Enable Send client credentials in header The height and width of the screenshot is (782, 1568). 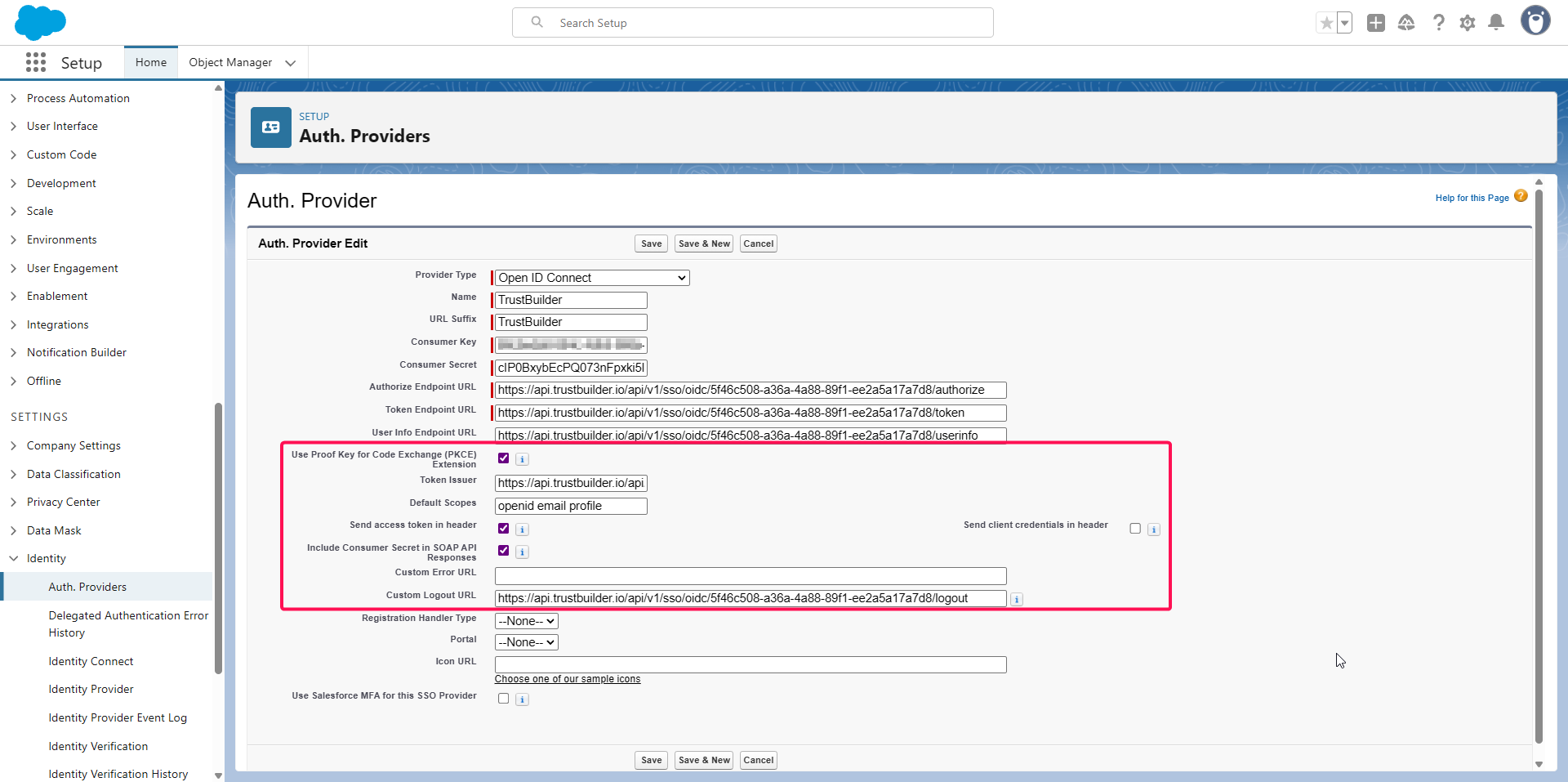tap(1135, 529)
